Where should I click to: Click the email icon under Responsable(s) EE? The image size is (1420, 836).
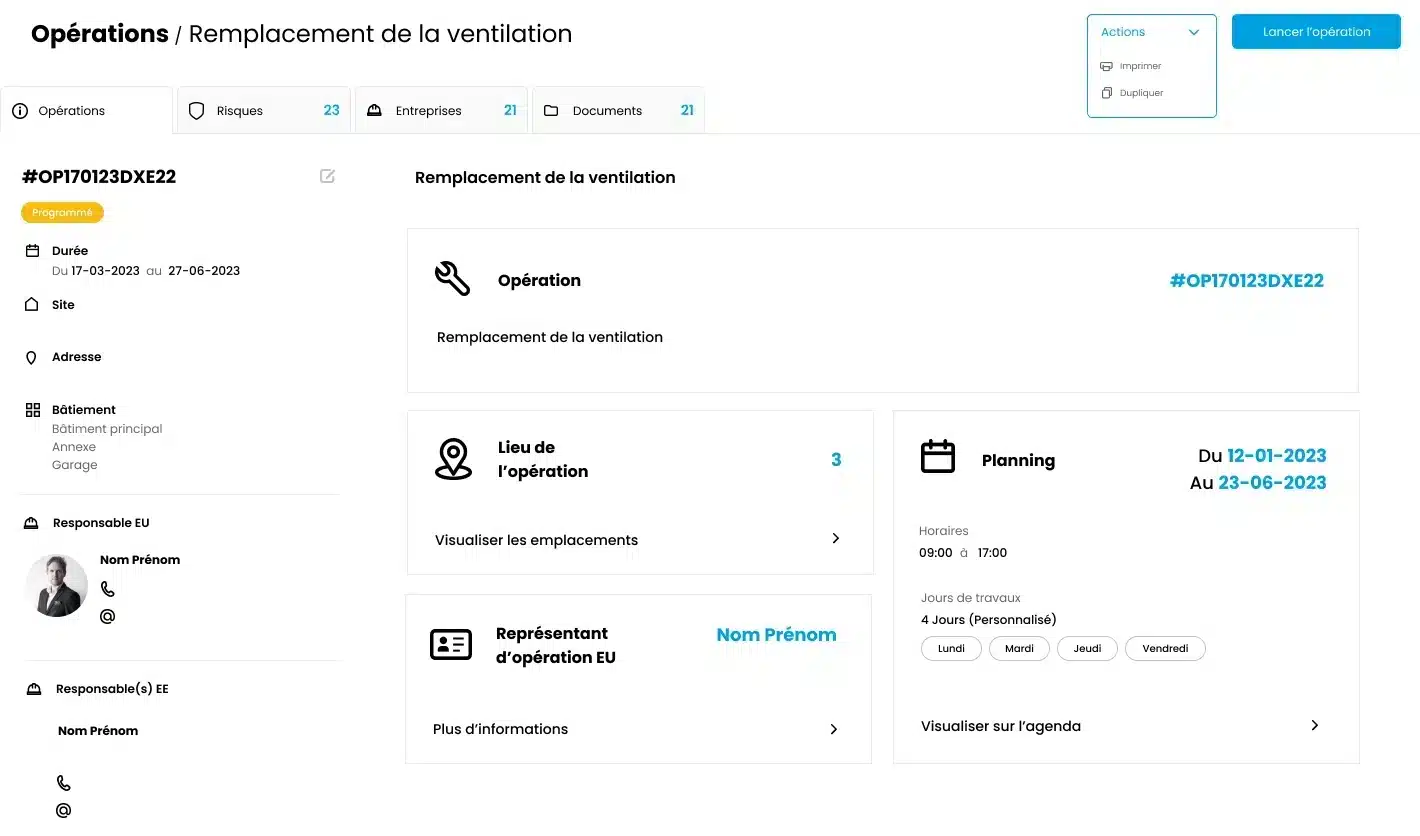point(64,810)
